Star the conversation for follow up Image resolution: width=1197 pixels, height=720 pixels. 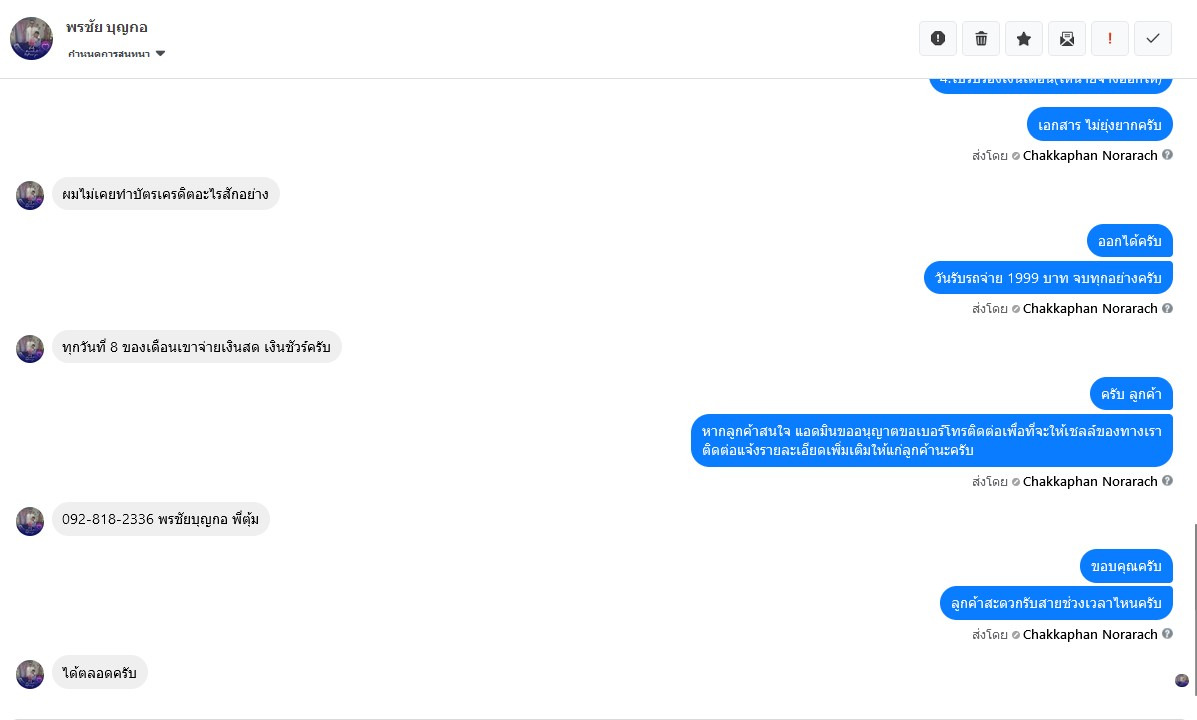(1024, 38)
